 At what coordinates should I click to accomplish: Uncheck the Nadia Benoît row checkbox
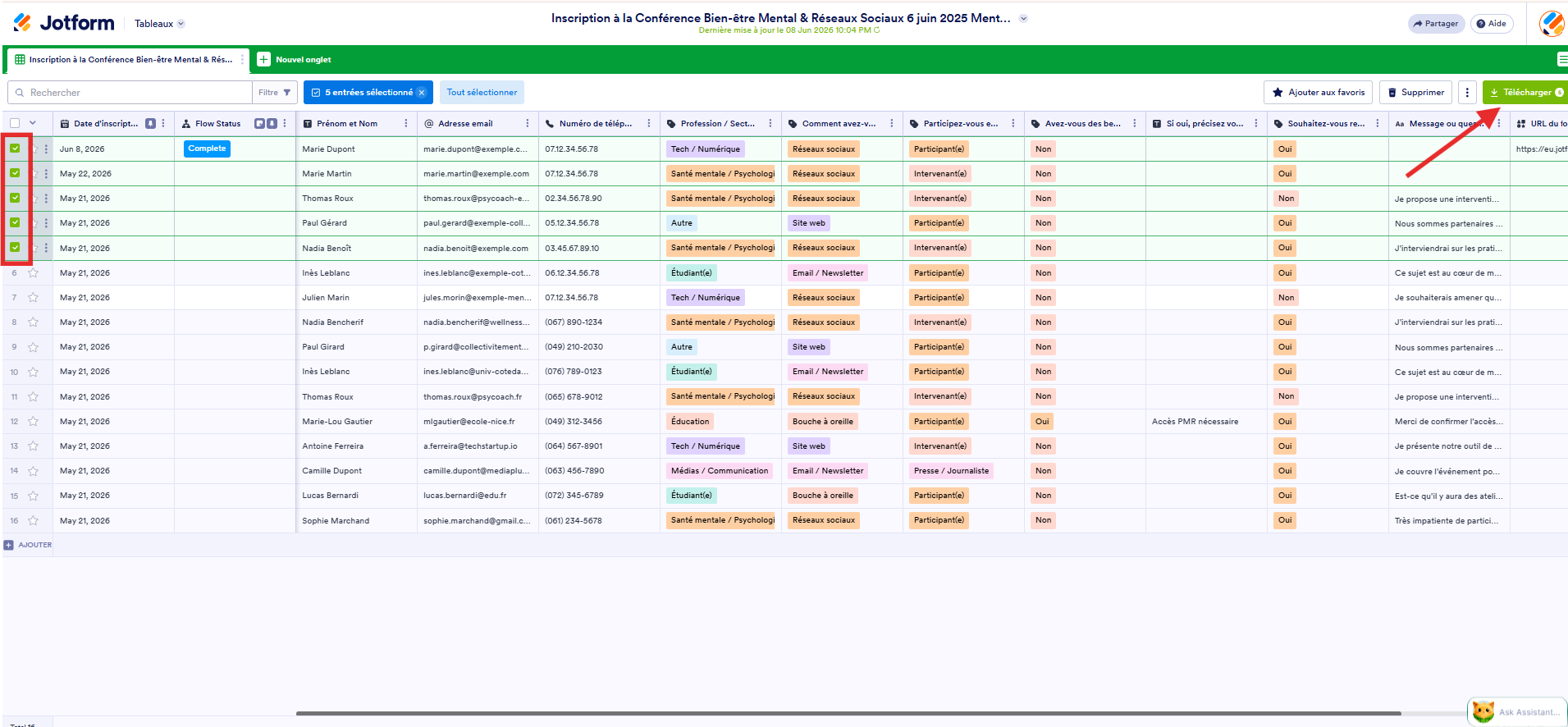coord(15,247)
